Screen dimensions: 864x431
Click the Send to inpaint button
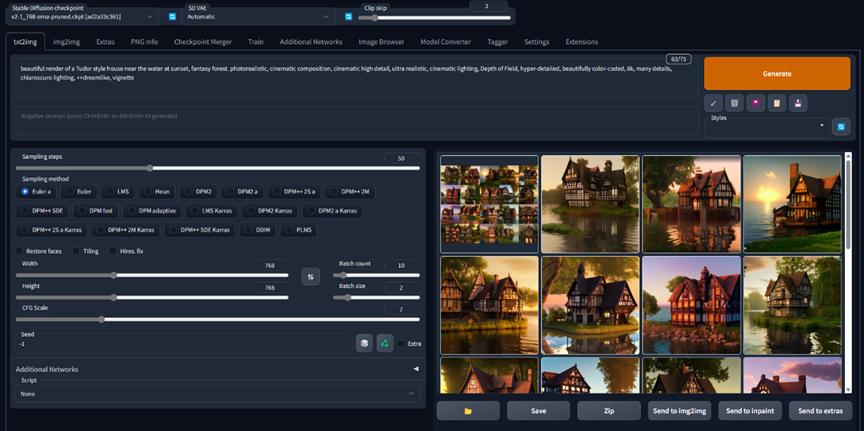point(749,411)
